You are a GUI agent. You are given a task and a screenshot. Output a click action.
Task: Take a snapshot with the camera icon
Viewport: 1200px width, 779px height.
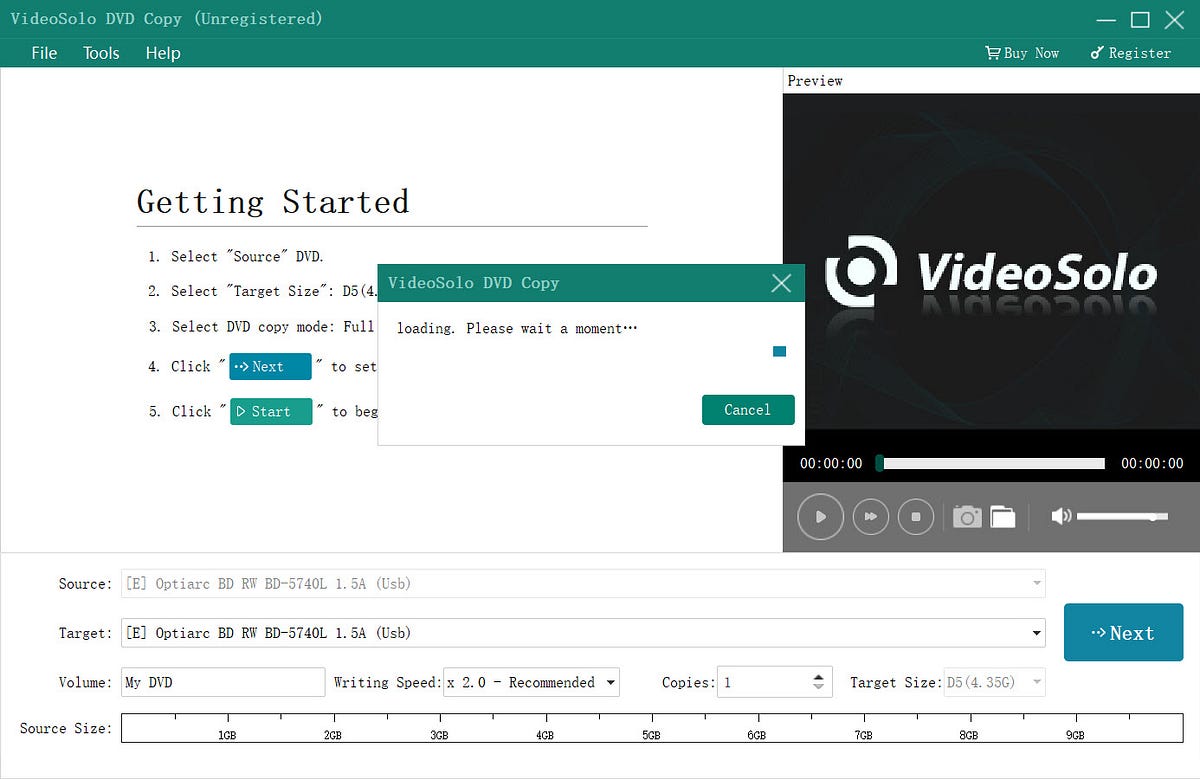[x=966, y=516]
